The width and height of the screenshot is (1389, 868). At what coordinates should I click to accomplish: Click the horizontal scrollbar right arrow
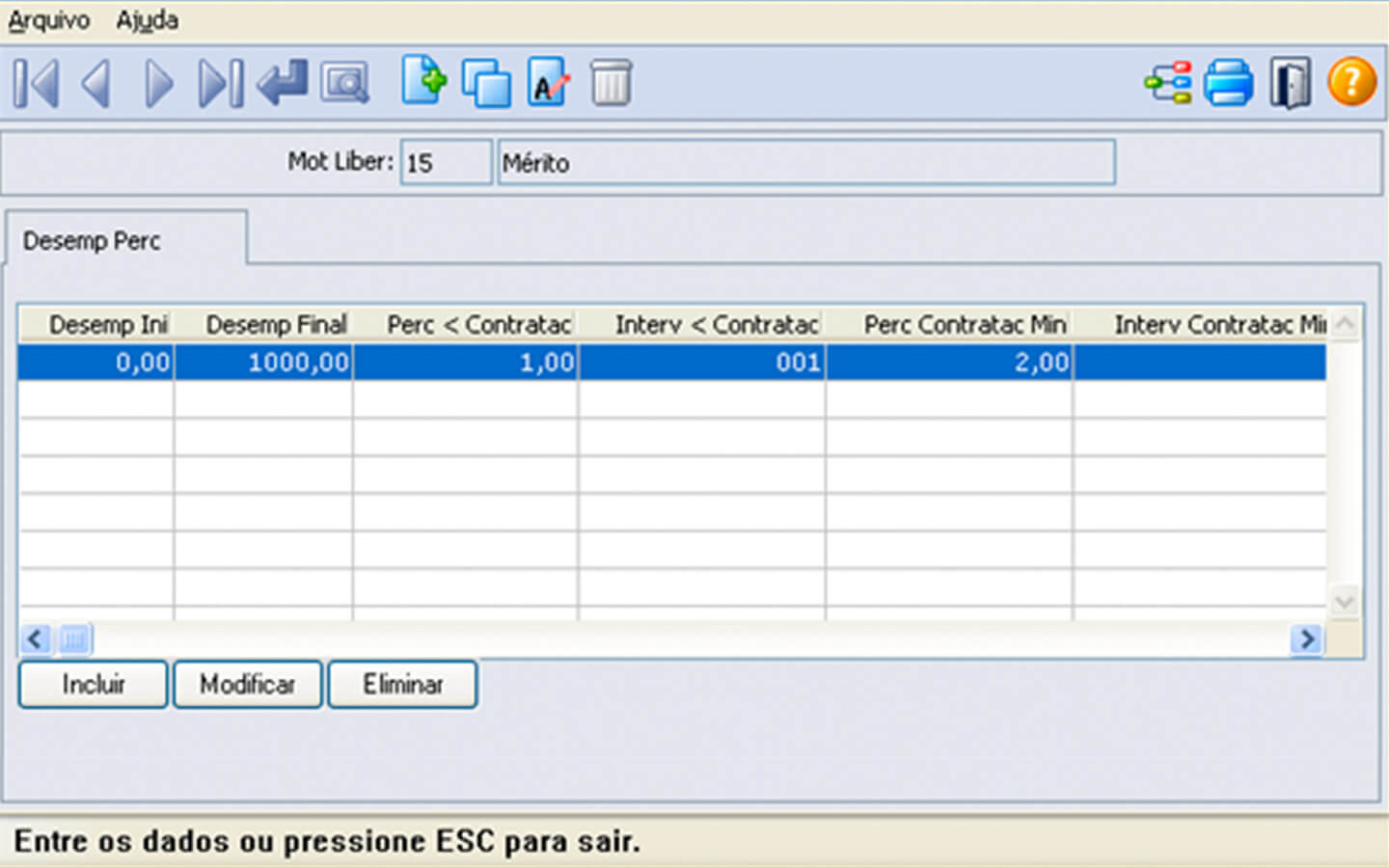tap(1307, 638)
